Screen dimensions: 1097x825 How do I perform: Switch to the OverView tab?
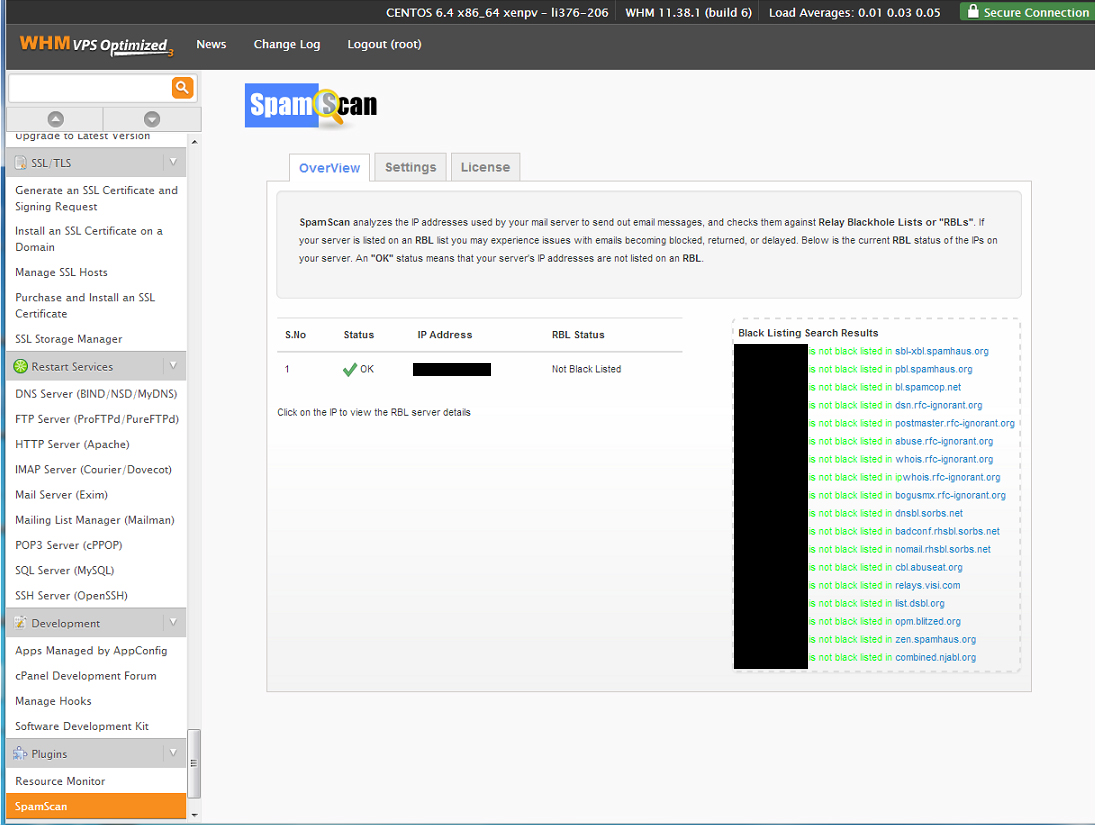click(330, 168)
